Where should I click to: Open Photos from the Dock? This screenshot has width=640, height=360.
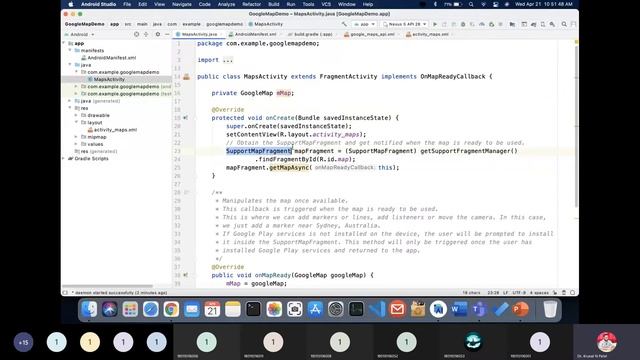(x=274, y=309)
